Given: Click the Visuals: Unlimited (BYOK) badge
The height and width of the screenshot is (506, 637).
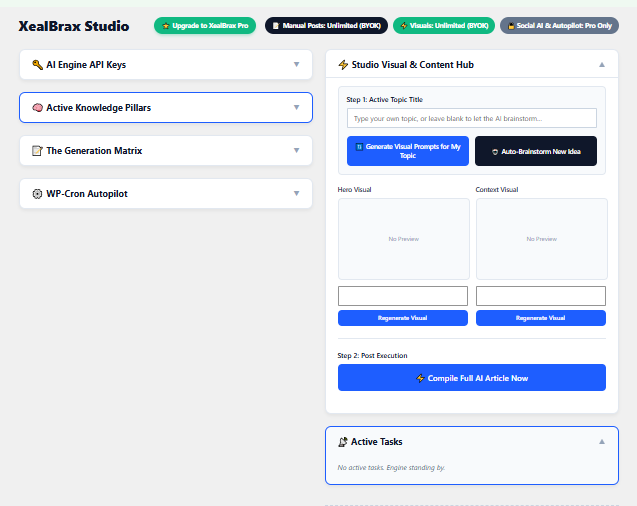Looking at the screenshot, I should (444, 26).
